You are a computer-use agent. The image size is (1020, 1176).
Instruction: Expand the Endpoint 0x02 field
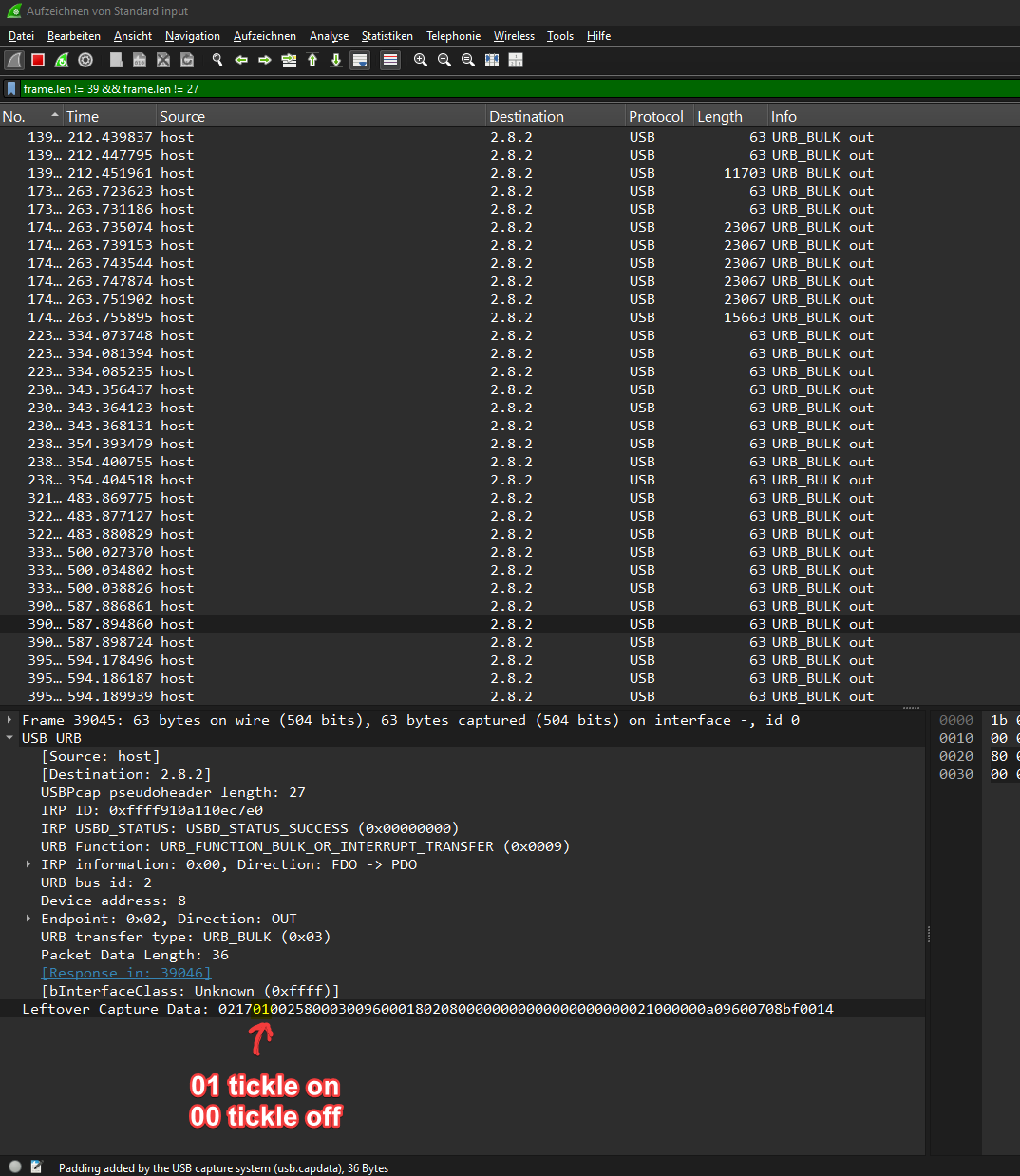[x=28, y=919]
